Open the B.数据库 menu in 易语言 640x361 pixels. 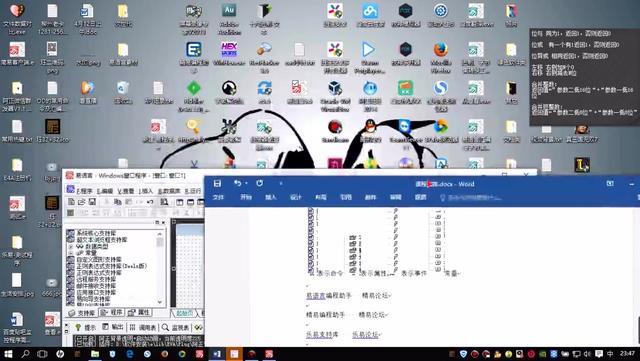[169, 191]
